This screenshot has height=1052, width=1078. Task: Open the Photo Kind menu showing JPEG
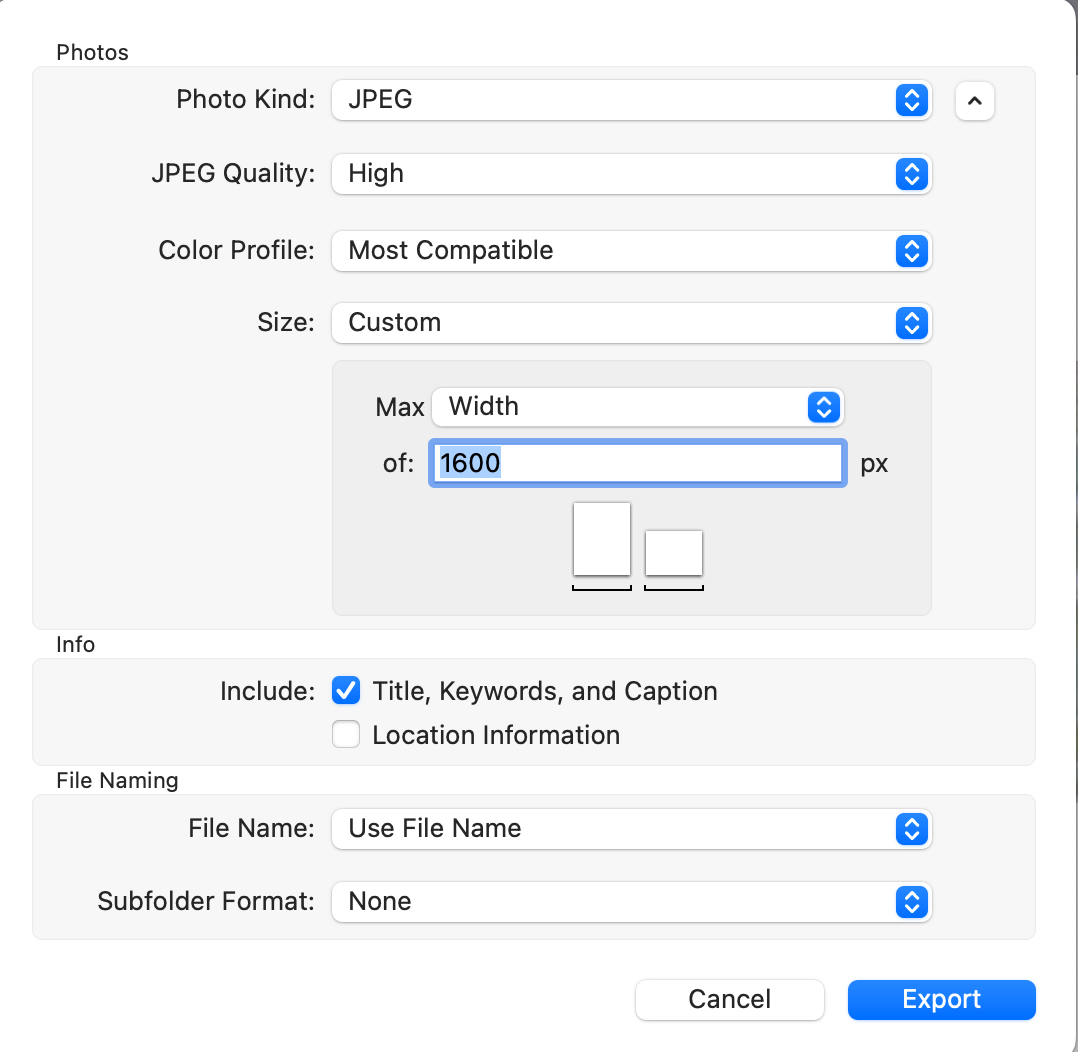(630, 100)
